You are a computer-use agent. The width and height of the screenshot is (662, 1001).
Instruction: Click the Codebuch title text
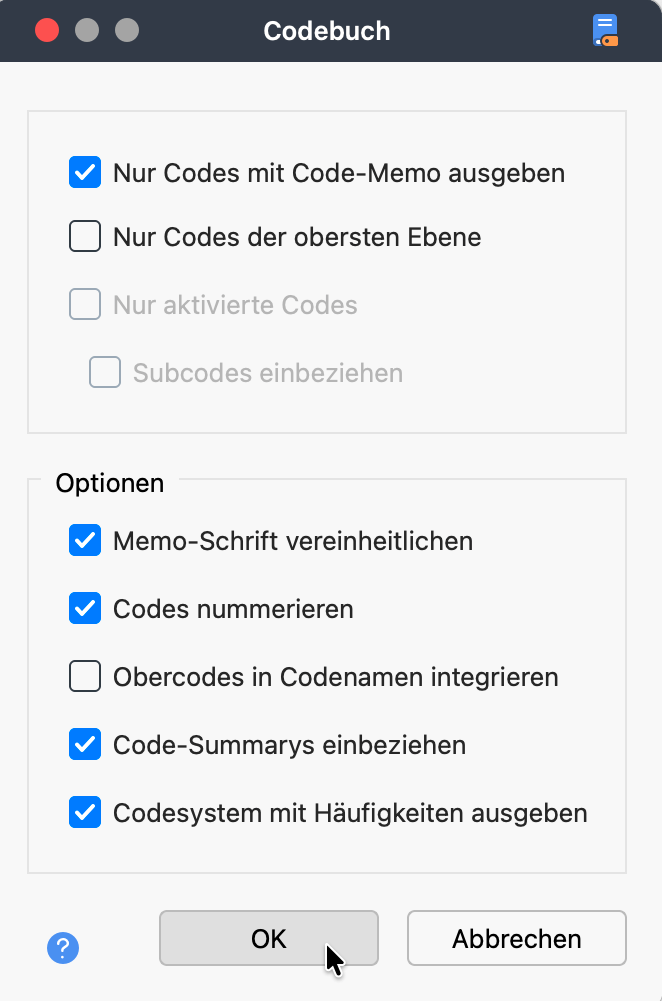326,30
